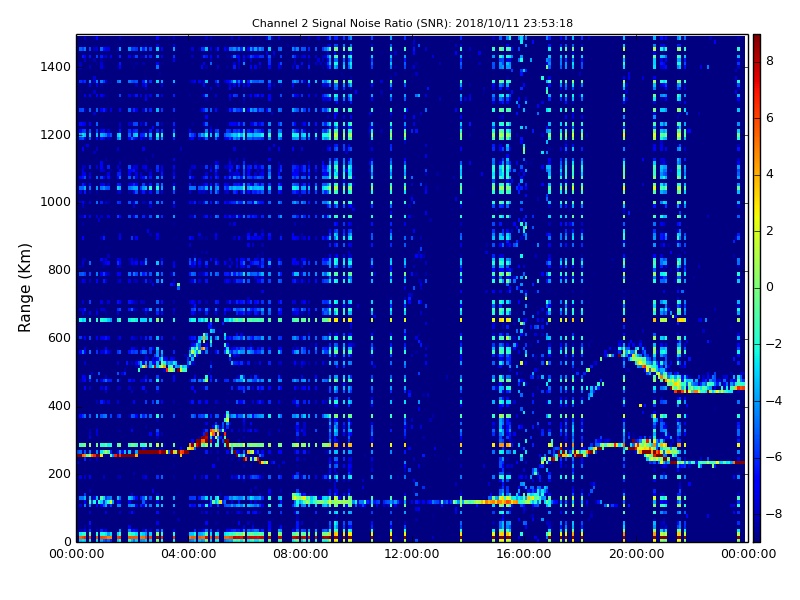Click the Range (Km) y-axis label
The width and height of the screenshot is (800, 600).
coord(25,287)
